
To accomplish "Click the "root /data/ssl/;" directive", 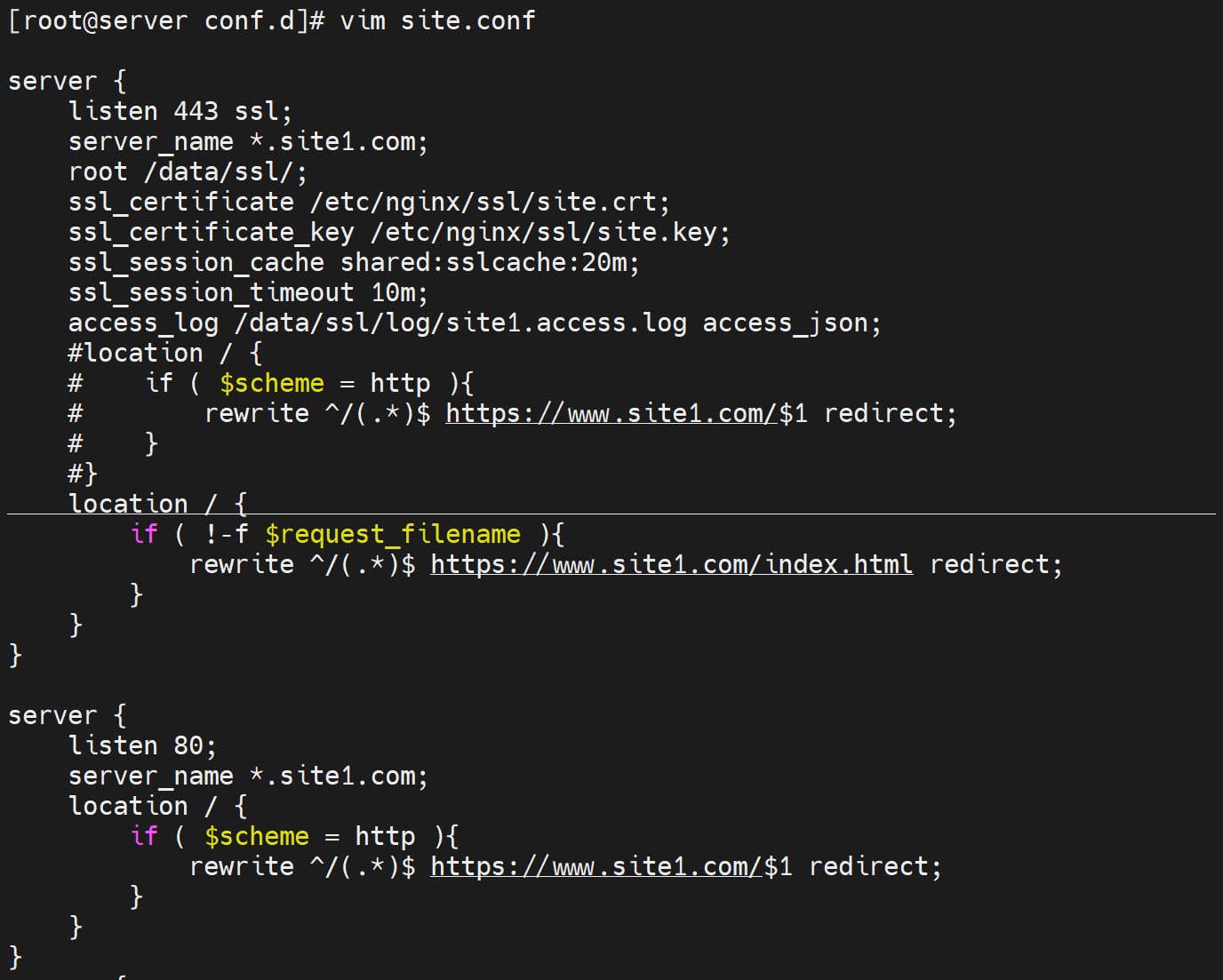I will point(188,172).
